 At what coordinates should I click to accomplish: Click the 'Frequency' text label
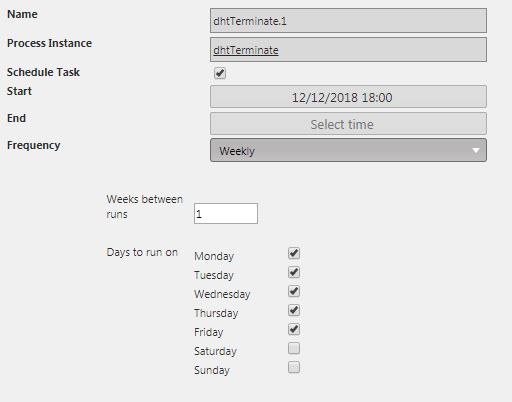pos(34,145)
